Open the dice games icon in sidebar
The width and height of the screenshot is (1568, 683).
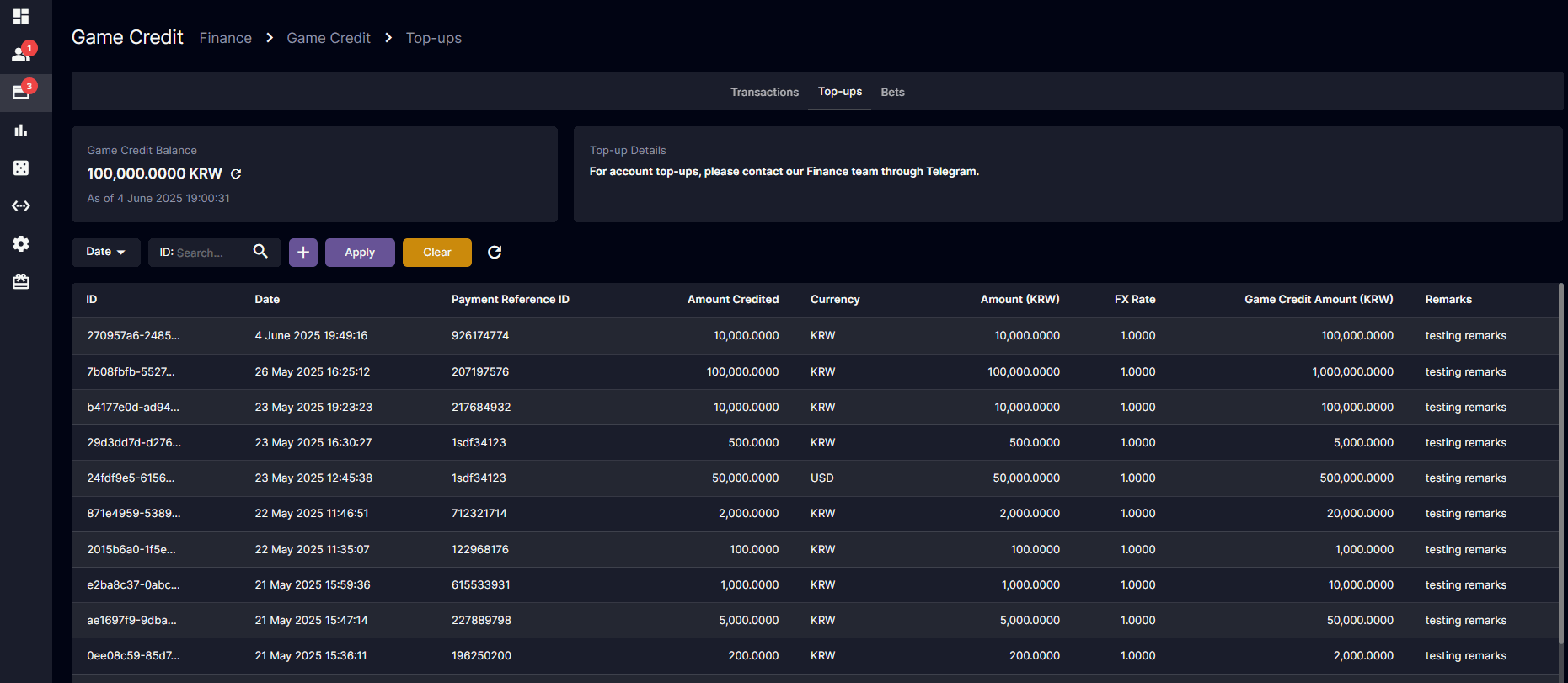coord(21,168)
